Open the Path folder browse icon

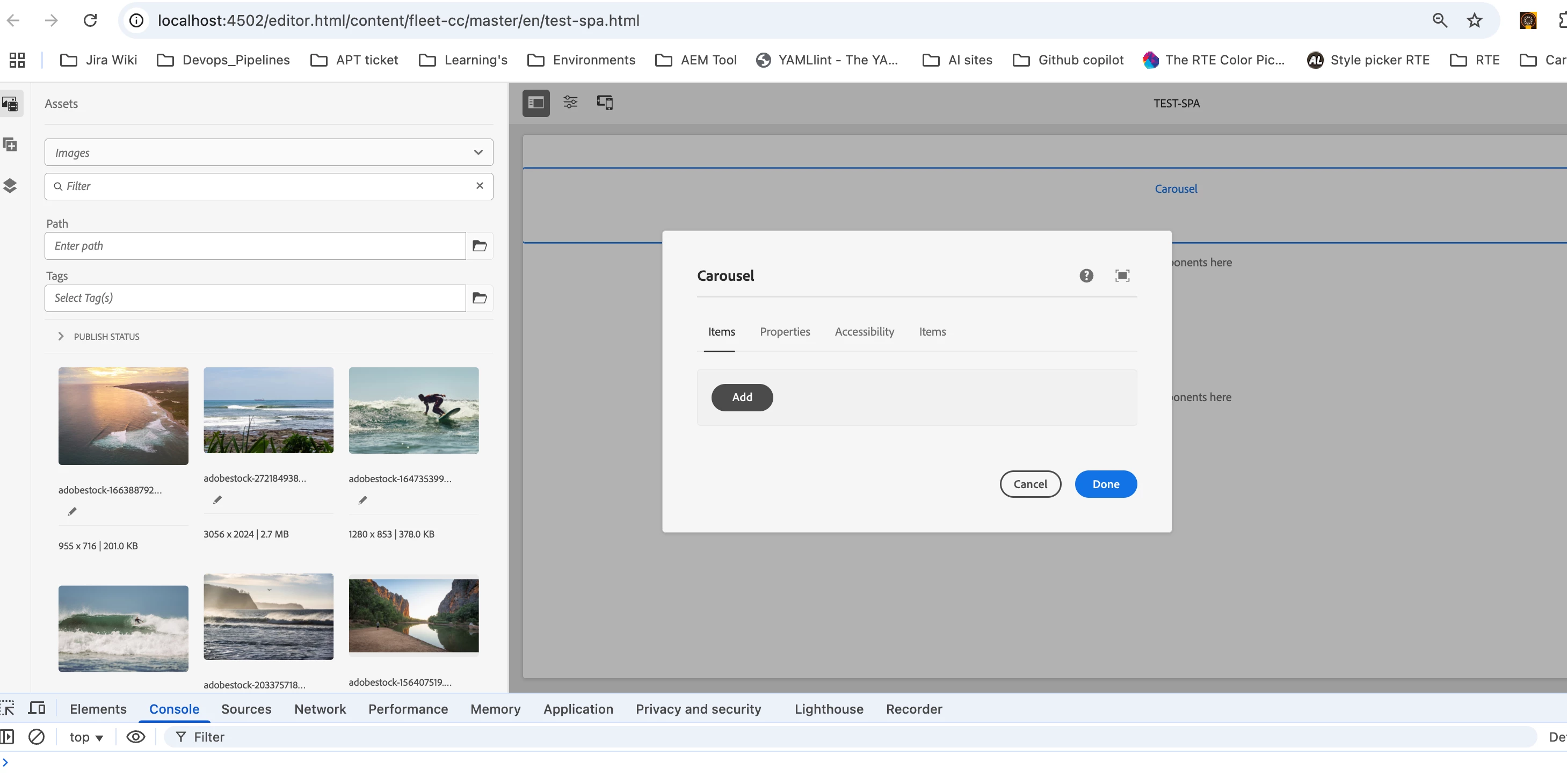click(480, 246)
